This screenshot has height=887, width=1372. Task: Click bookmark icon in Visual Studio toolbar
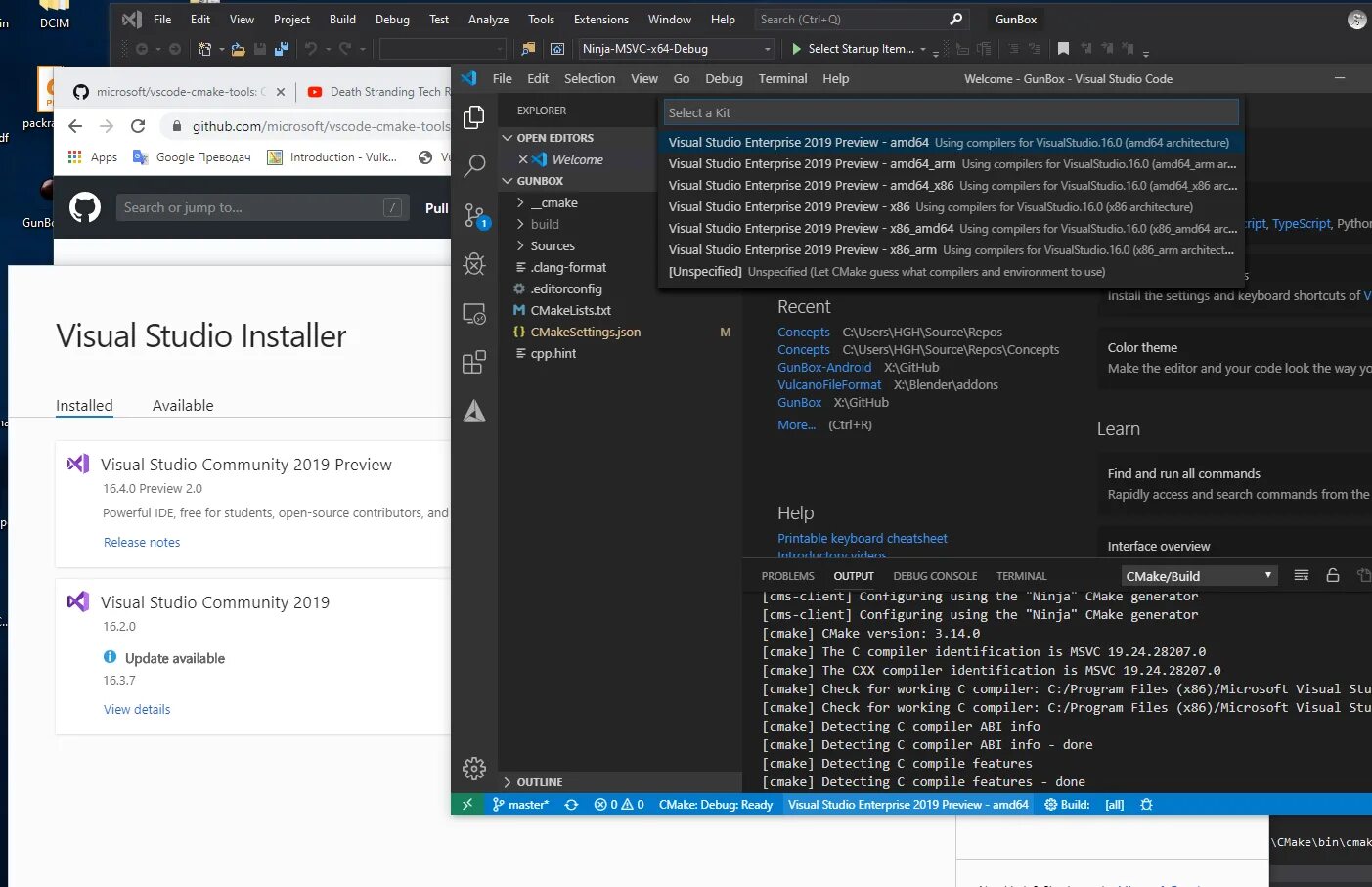click(x=1063, y=49)
